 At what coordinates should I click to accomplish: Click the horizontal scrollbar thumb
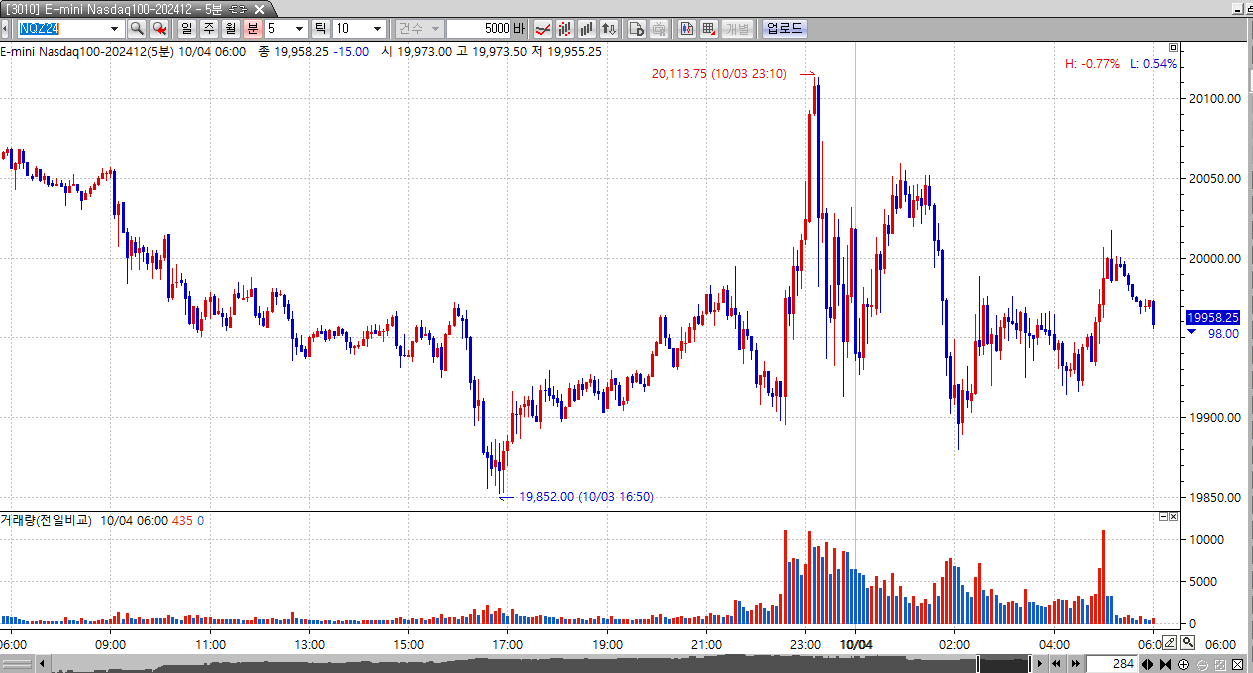(1004, 664)
